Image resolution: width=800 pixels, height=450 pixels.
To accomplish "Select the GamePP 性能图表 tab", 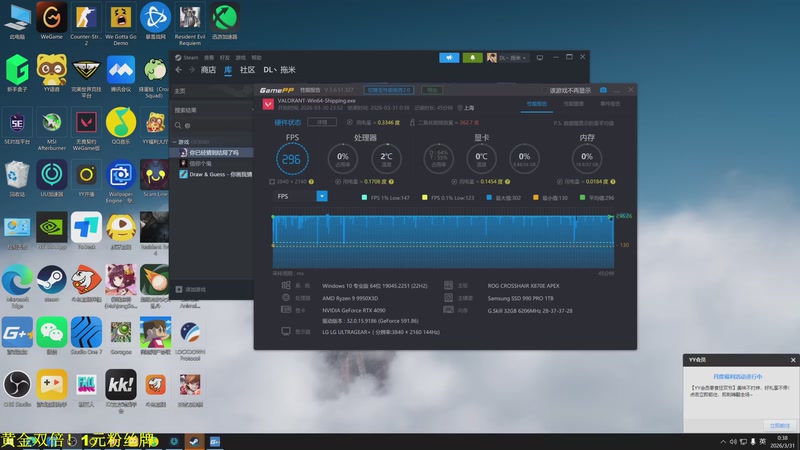I will [x=573, y=104].
